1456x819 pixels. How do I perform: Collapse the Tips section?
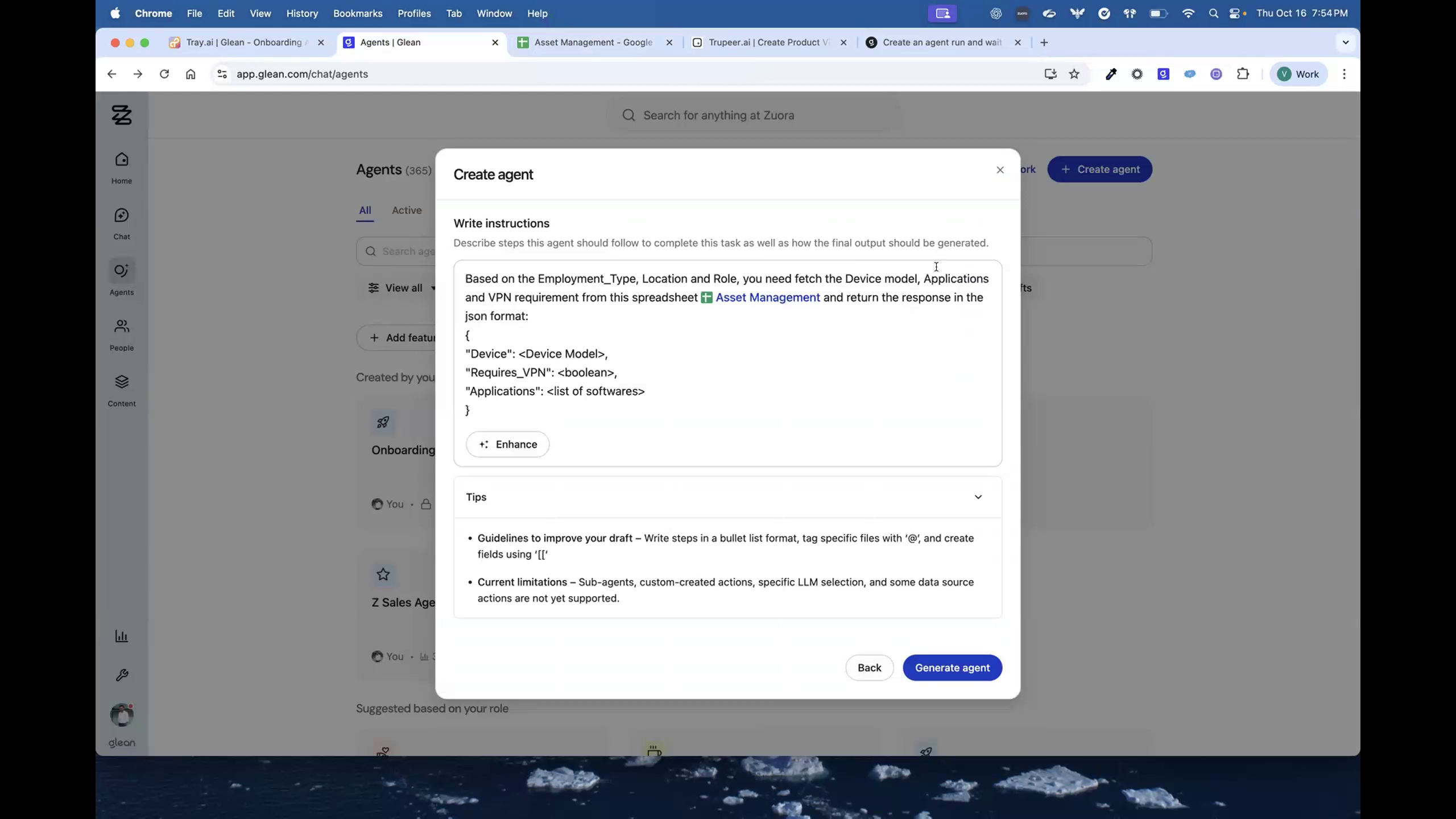click(x=978, y=497)
